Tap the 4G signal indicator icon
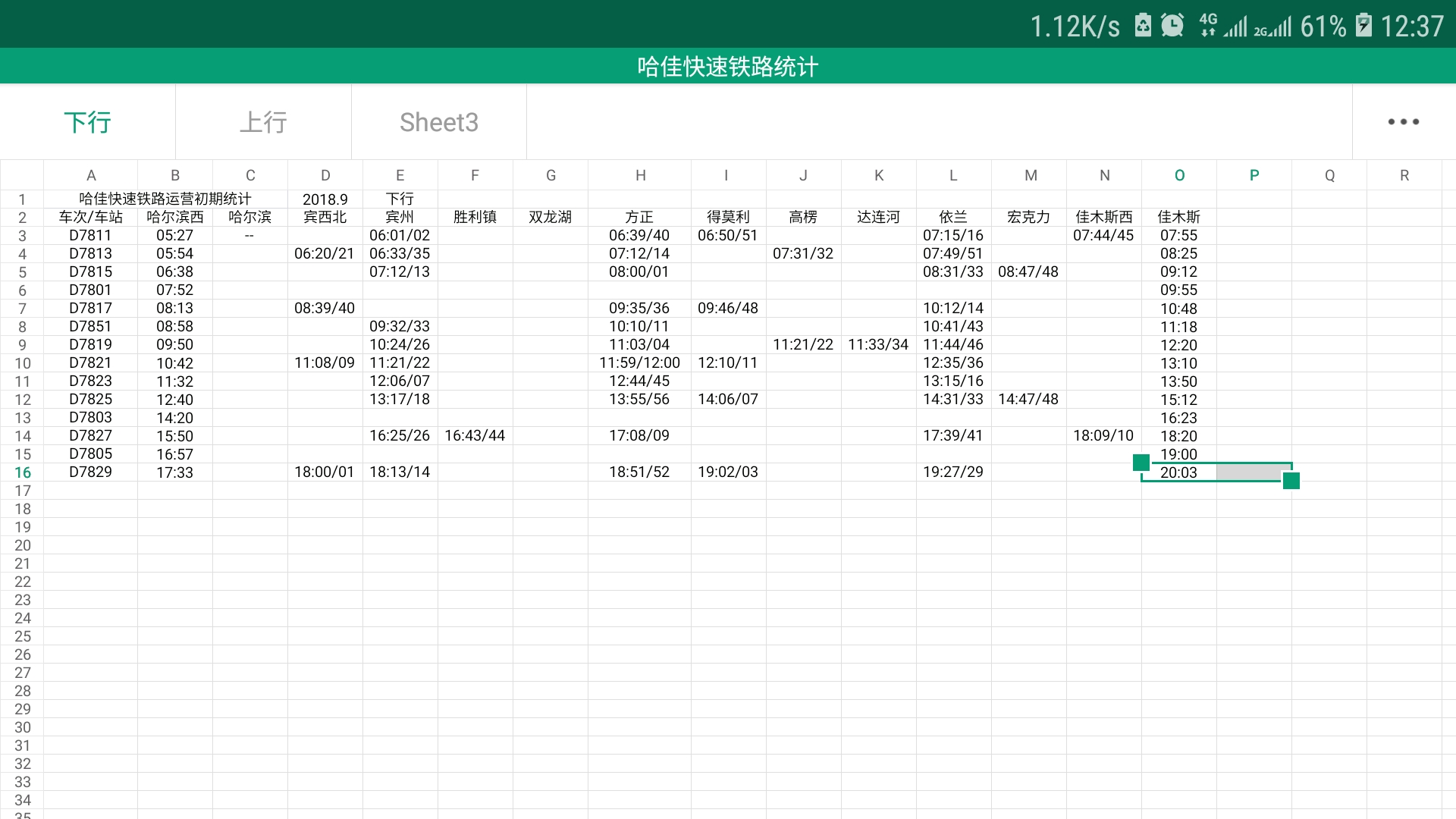Viewport: 1456px width, 819px height. click(x=1207, y=26)
